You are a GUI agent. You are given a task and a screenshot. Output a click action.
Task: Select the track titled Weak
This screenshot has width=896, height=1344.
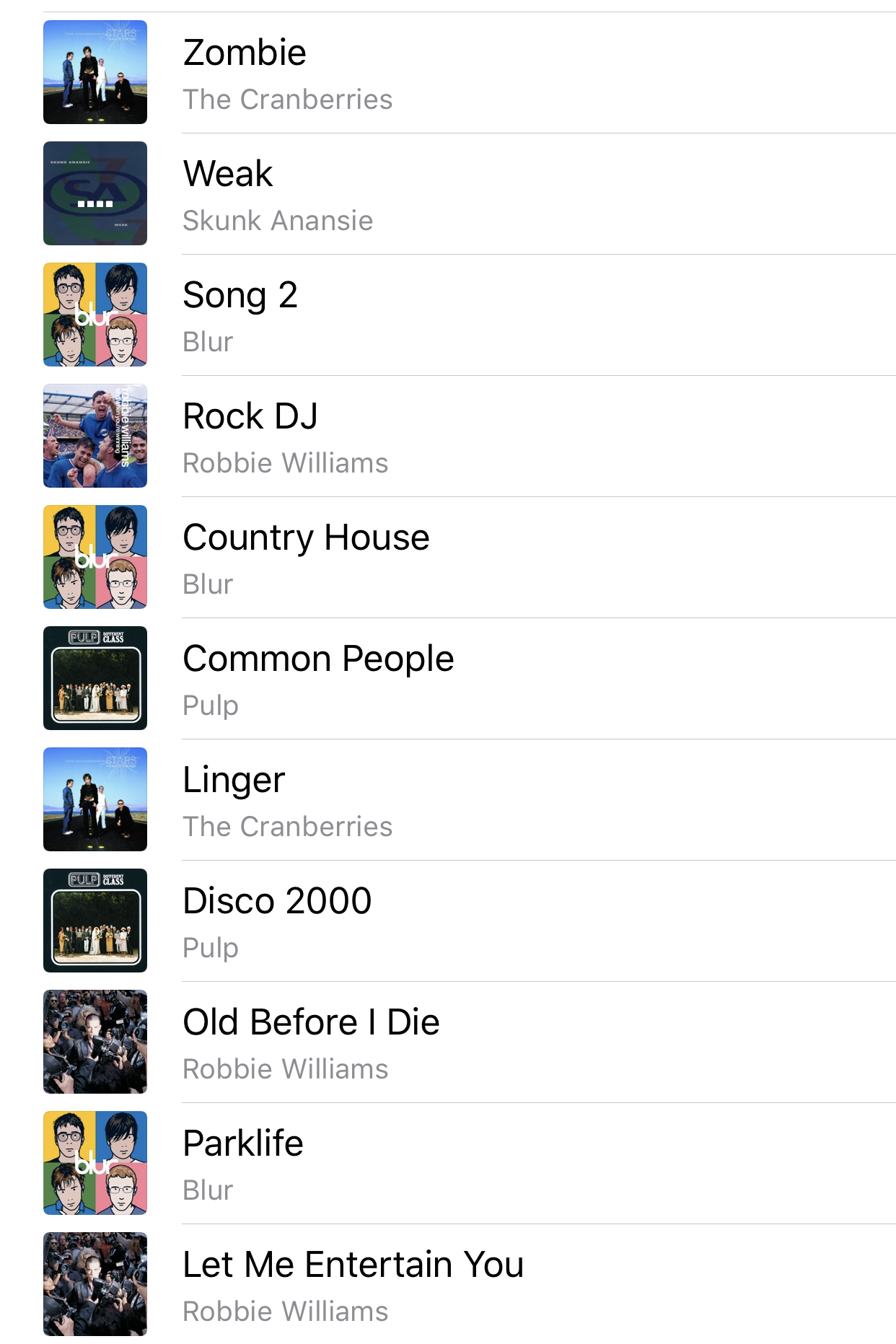tap(228, 174)
